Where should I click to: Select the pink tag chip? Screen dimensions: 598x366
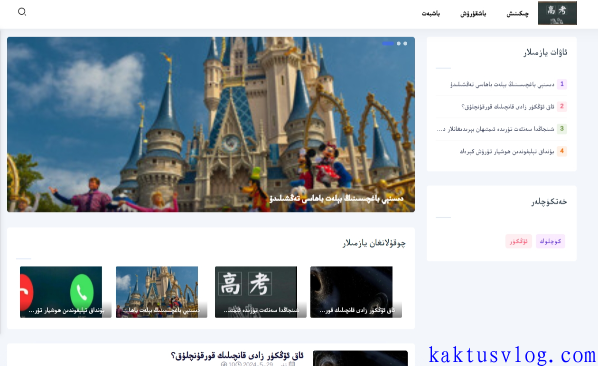(x=518, y=241)
